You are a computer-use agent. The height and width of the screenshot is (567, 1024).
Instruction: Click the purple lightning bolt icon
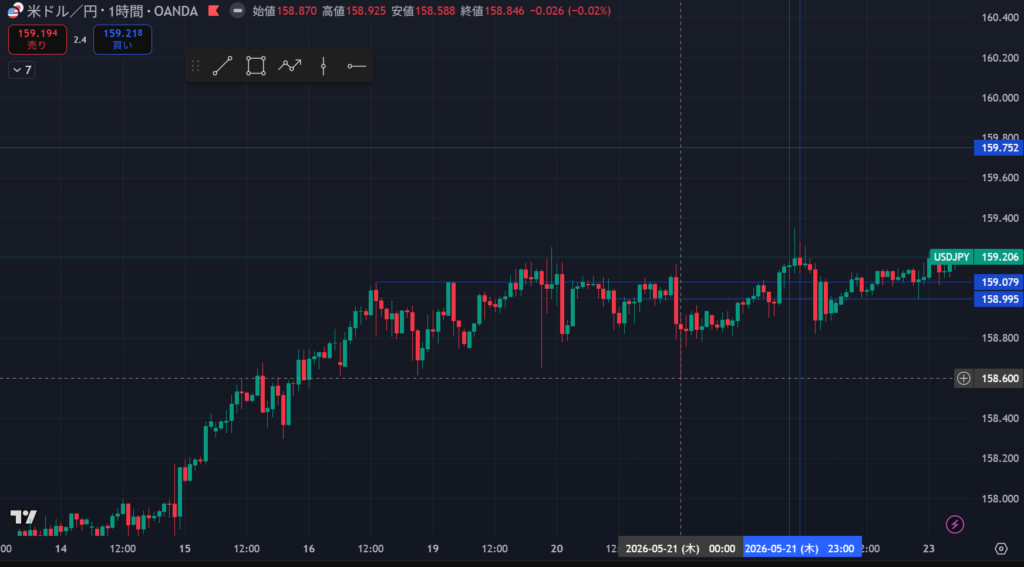[955, 524]
